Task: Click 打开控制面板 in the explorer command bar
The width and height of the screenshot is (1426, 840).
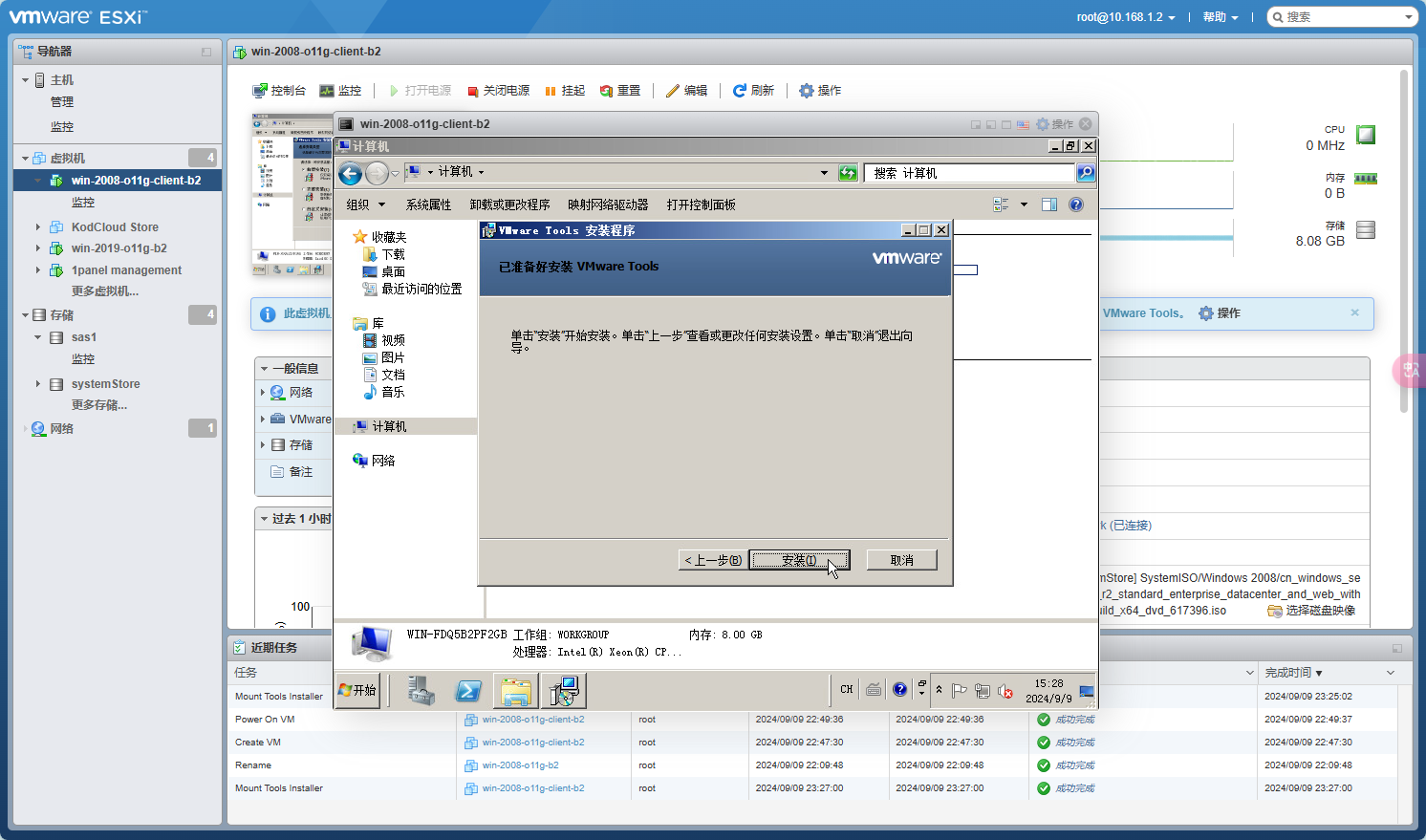Action: [x=702, y=205]
